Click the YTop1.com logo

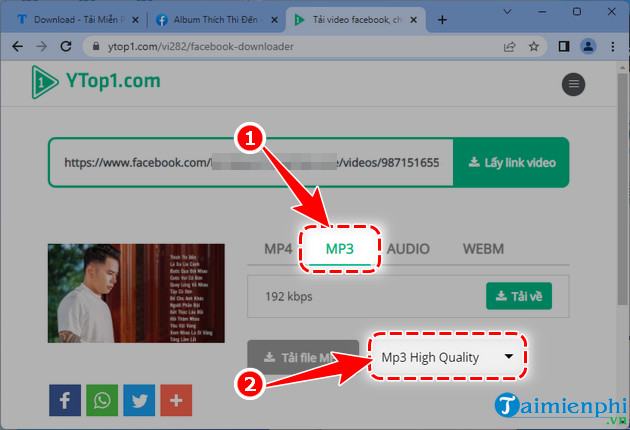[96, 82]
